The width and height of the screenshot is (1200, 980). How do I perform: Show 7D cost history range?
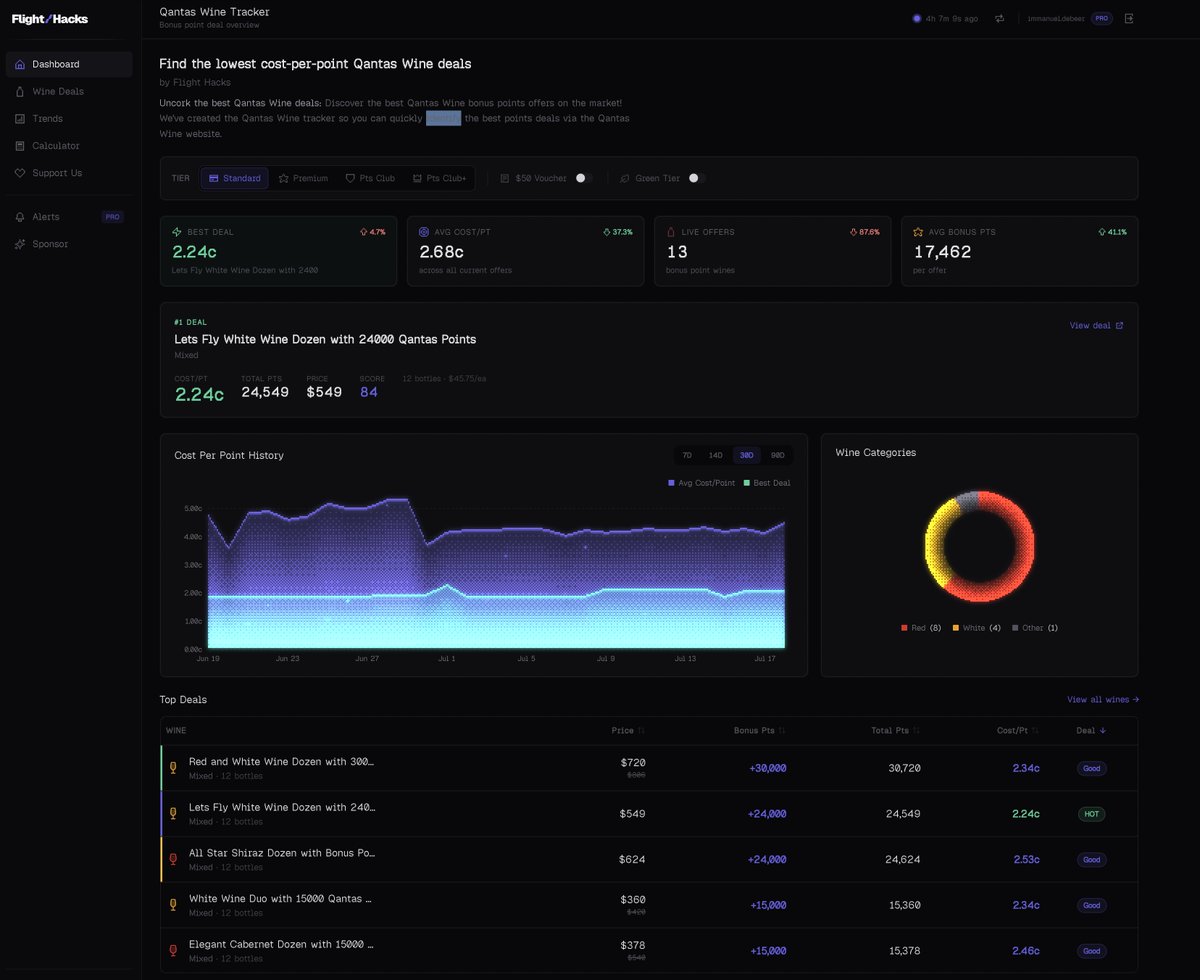click(x=687, y=455)
